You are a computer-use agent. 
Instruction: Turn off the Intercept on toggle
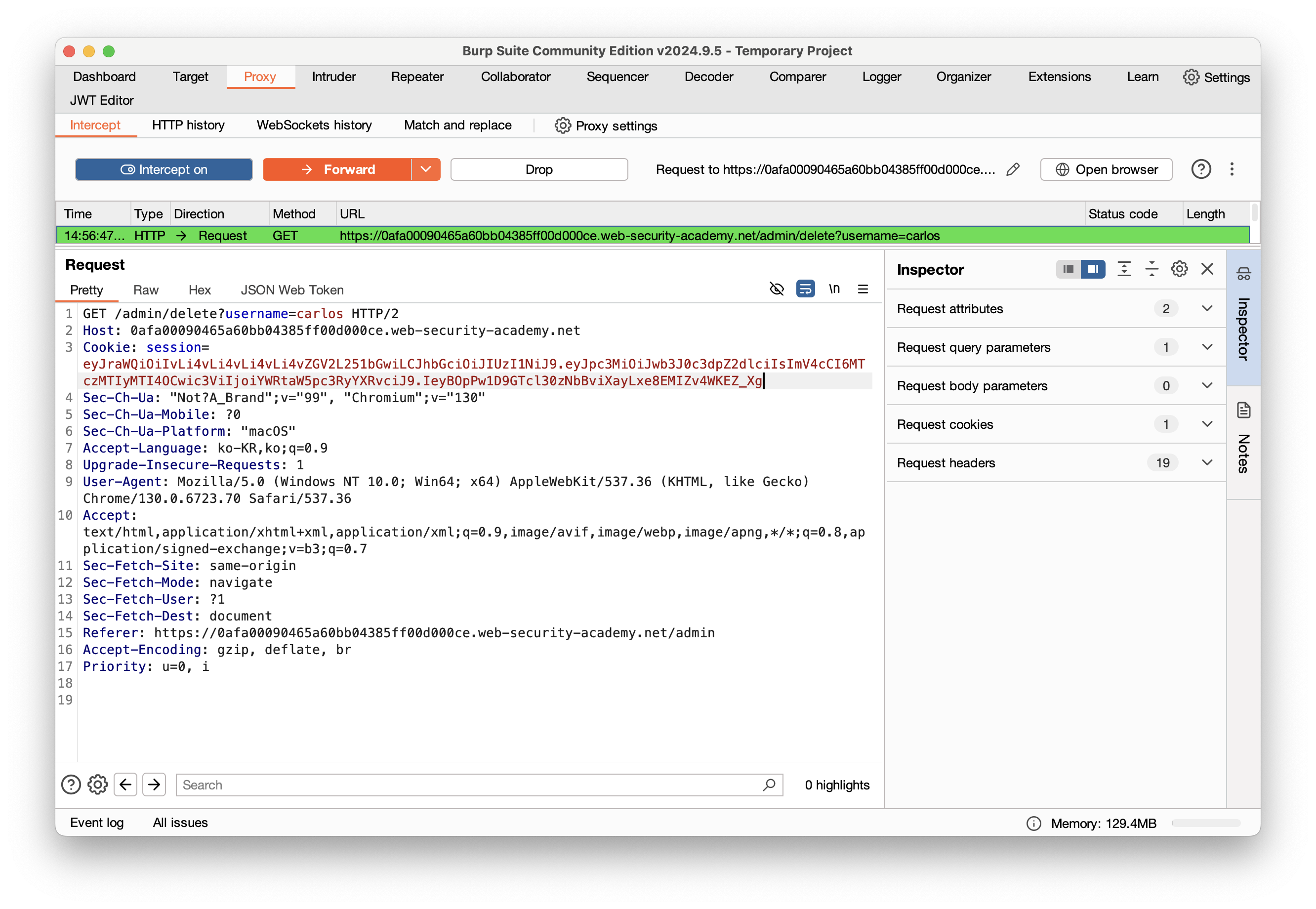click(164, 170)
